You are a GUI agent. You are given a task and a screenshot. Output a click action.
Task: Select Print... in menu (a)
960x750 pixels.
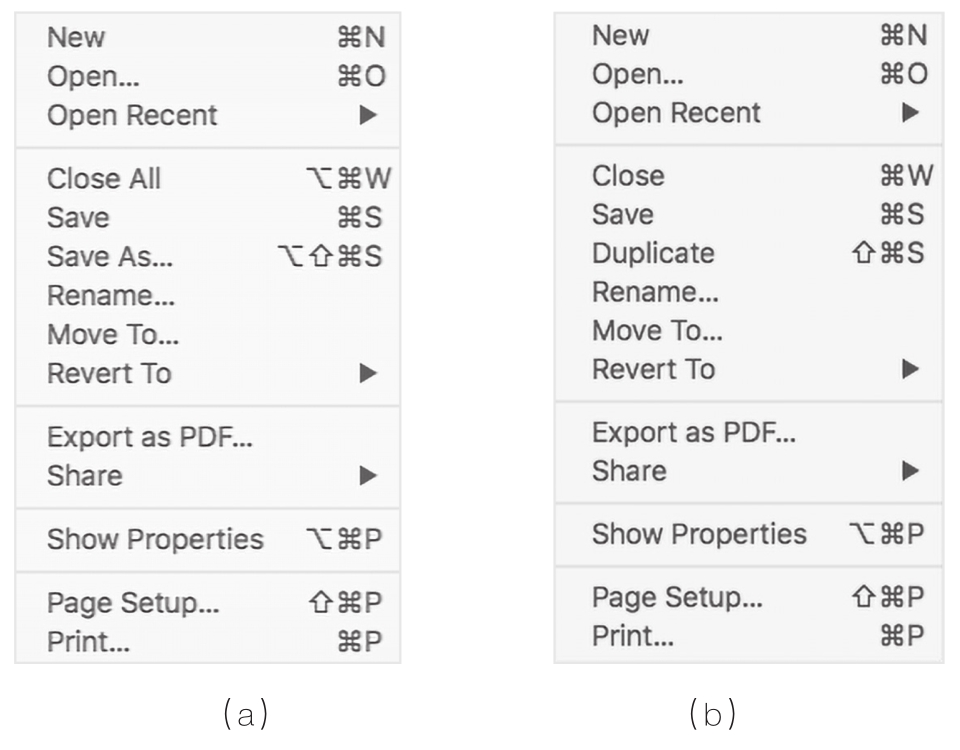[x=88, y=642]
